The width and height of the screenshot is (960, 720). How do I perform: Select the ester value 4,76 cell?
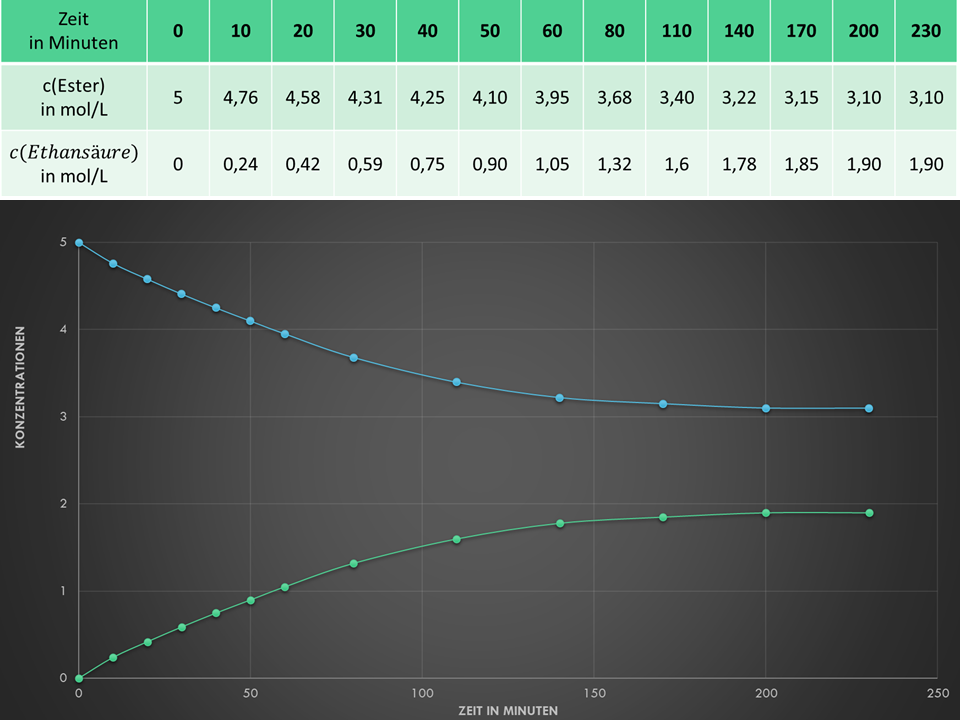(240, 98)
